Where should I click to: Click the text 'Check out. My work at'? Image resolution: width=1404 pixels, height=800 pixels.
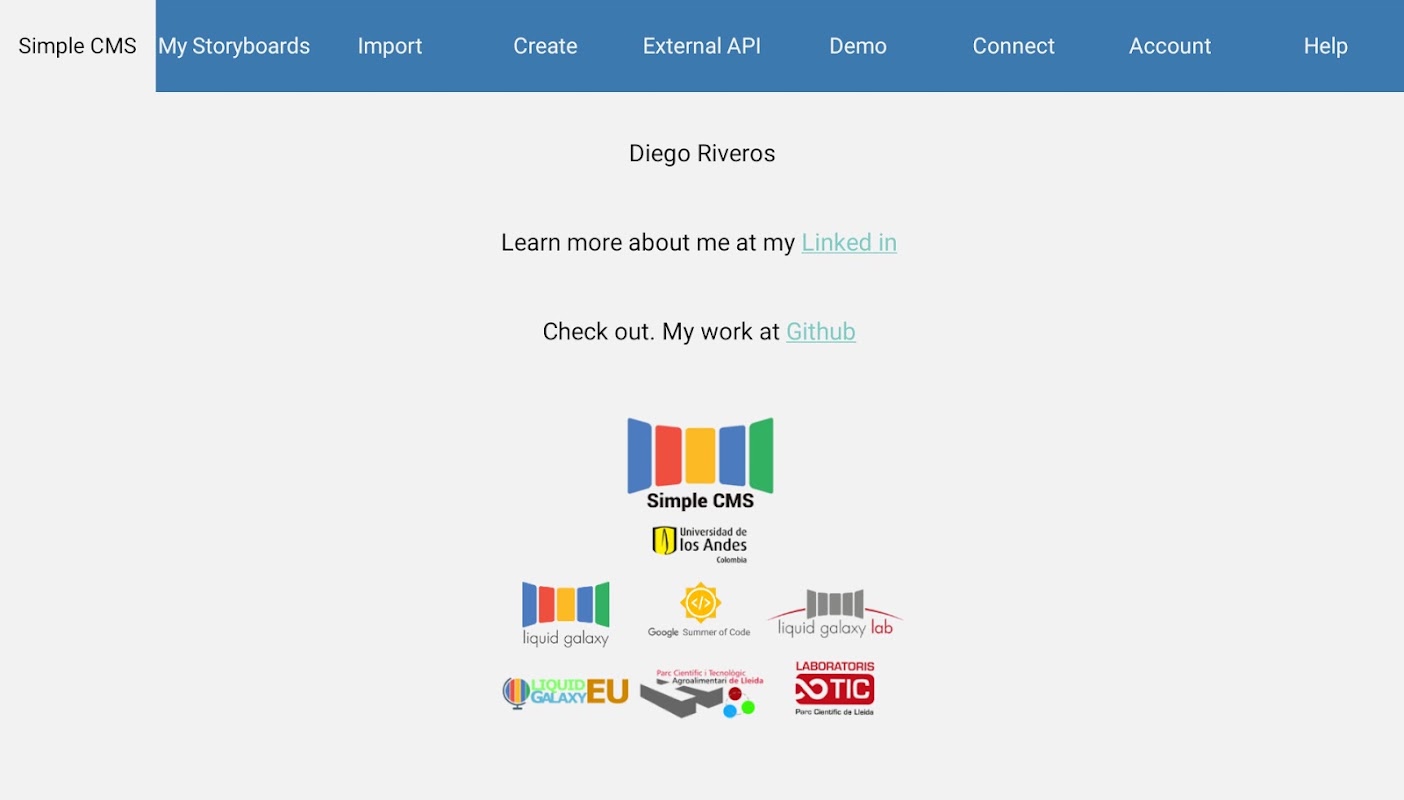[661, 332]
